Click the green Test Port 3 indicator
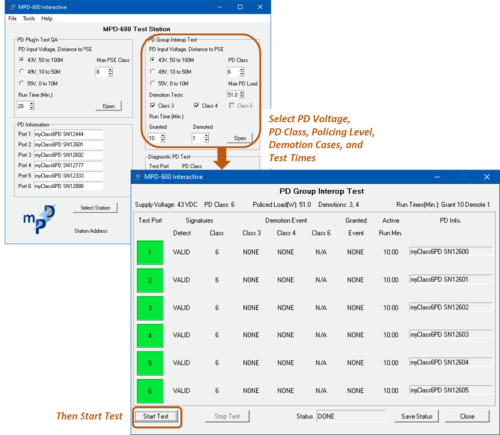This screenshot has width=500, height=435. (150, 308)
